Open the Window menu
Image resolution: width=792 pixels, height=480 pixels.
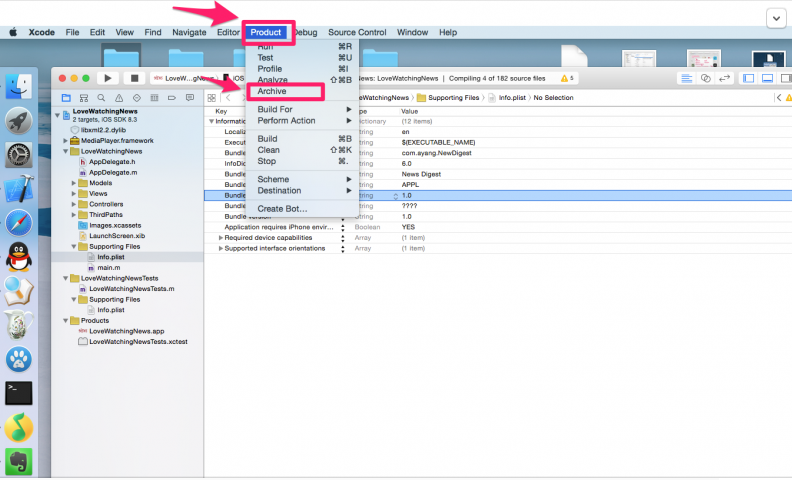pos(412,32)
